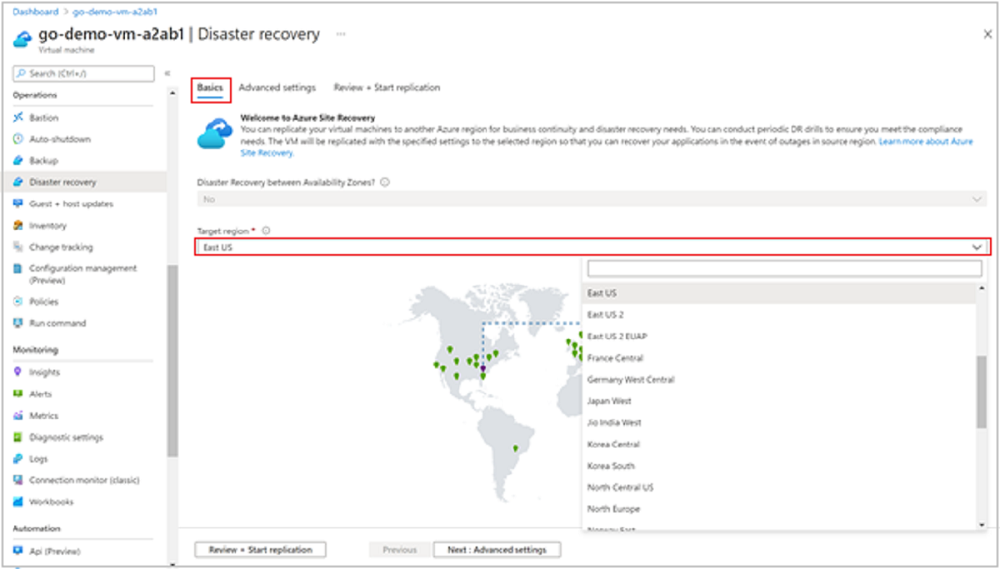This screenshot has width=1000, height=569.
Task: Click the Metrics chart icon
Action: [x=18, y=415]
